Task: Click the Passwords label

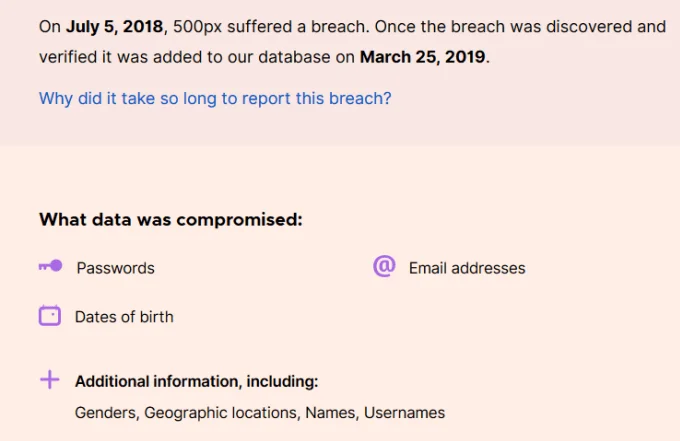Action: point(115,268)
